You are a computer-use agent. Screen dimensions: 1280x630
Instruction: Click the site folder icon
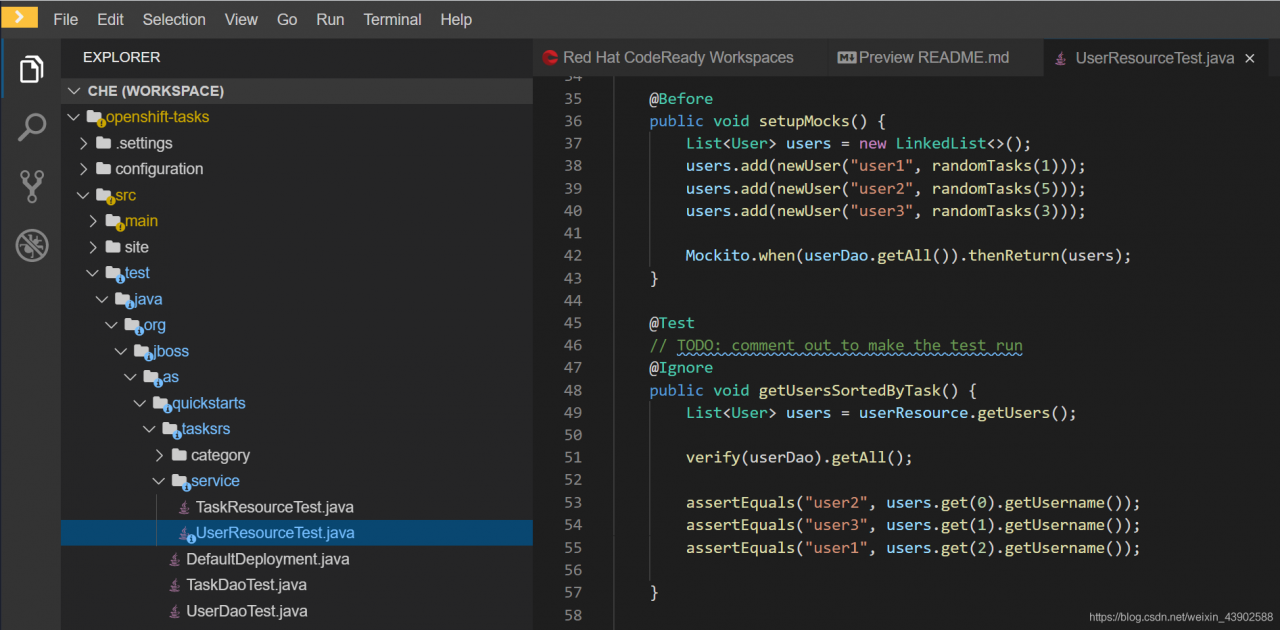pyautogui.click(x=114, y=247)
